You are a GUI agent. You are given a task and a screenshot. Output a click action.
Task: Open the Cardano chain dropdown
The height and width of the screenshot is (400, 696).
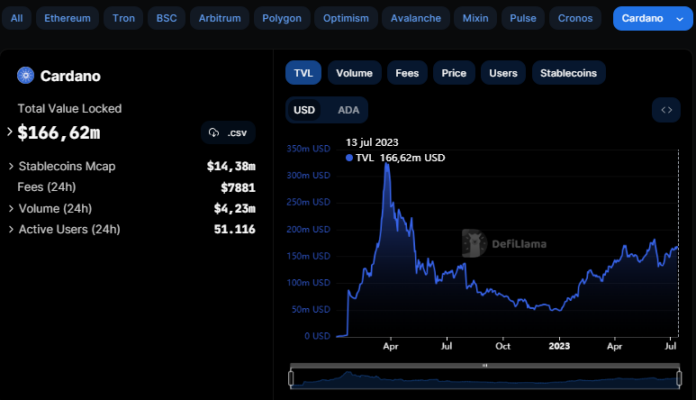point(646,18)
